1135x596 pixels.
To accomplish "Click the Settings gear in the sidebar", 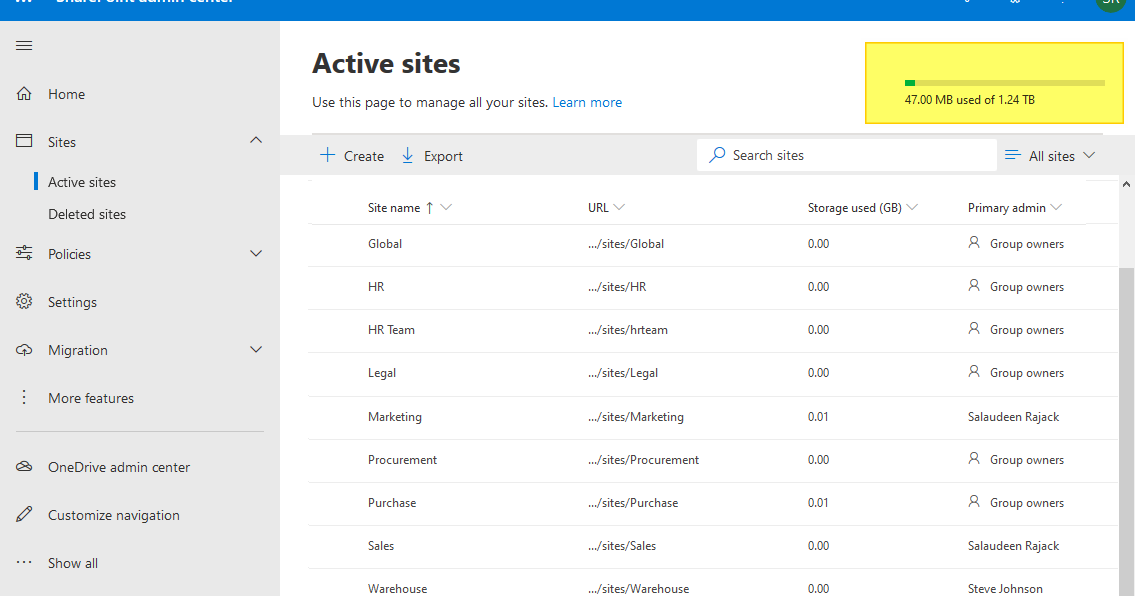I will coord(23,301).
